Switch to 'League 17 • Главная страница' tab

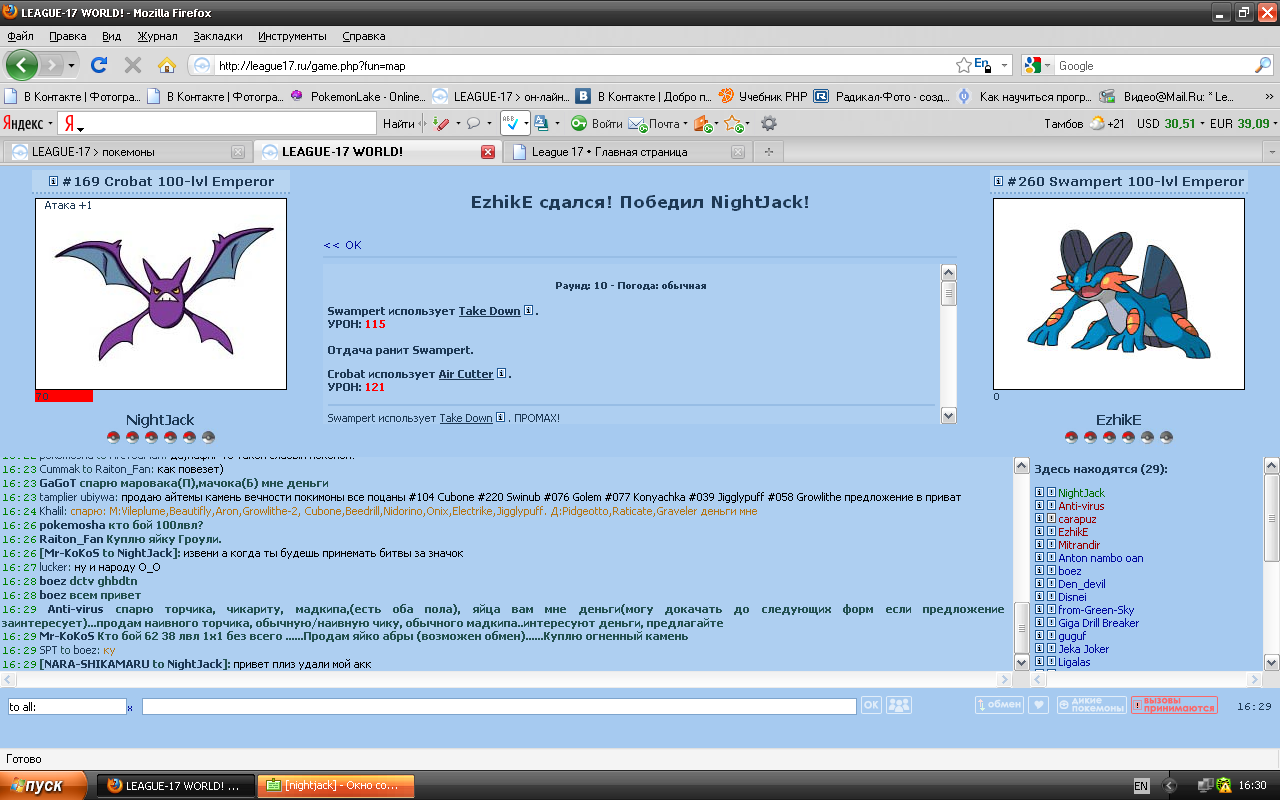click(x=627, y=152)
